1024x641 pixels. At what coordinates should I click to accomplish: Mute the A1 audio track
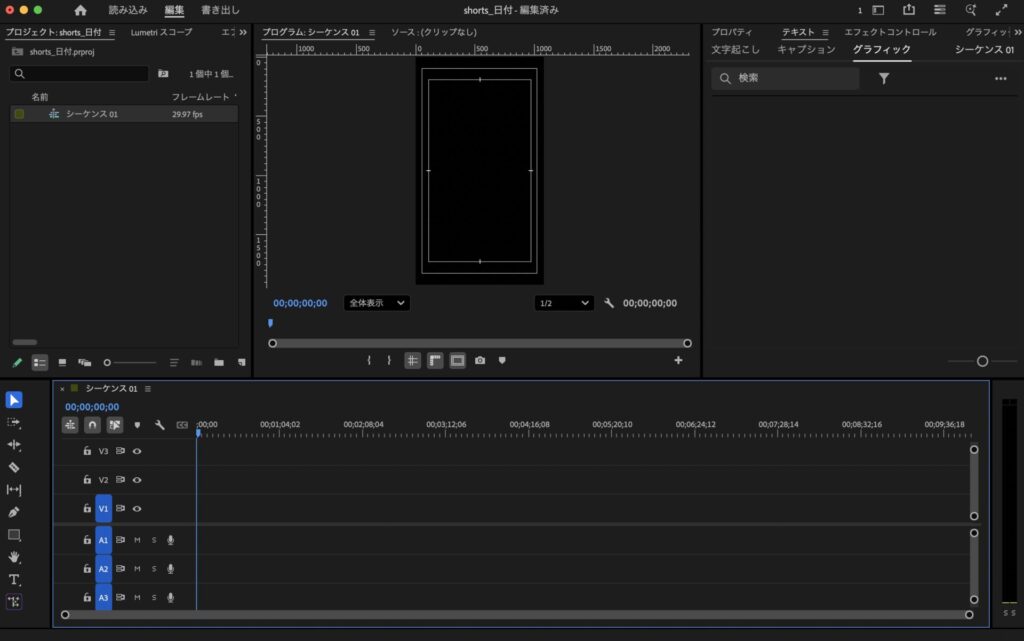137,540
